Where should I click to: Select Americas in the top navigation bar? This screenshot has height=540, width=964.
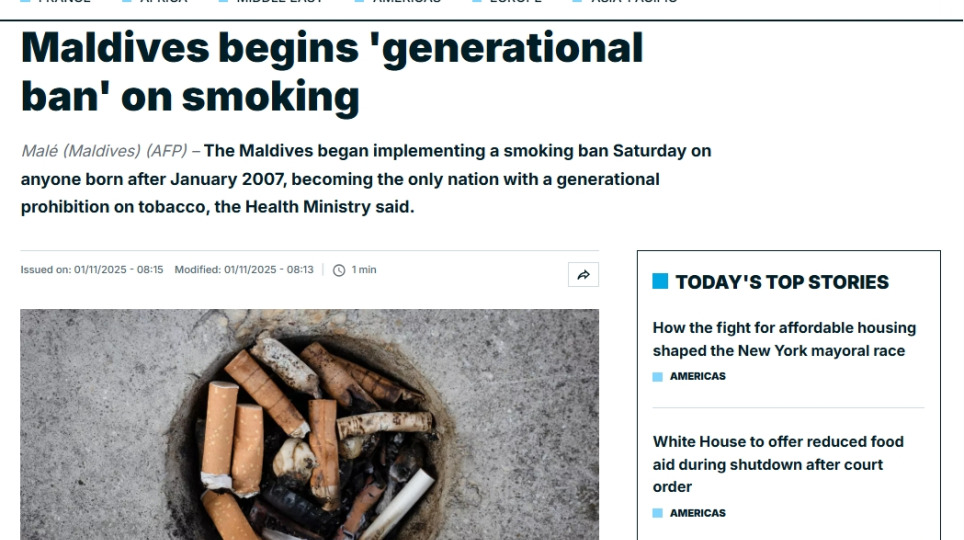tap(406, 2)
